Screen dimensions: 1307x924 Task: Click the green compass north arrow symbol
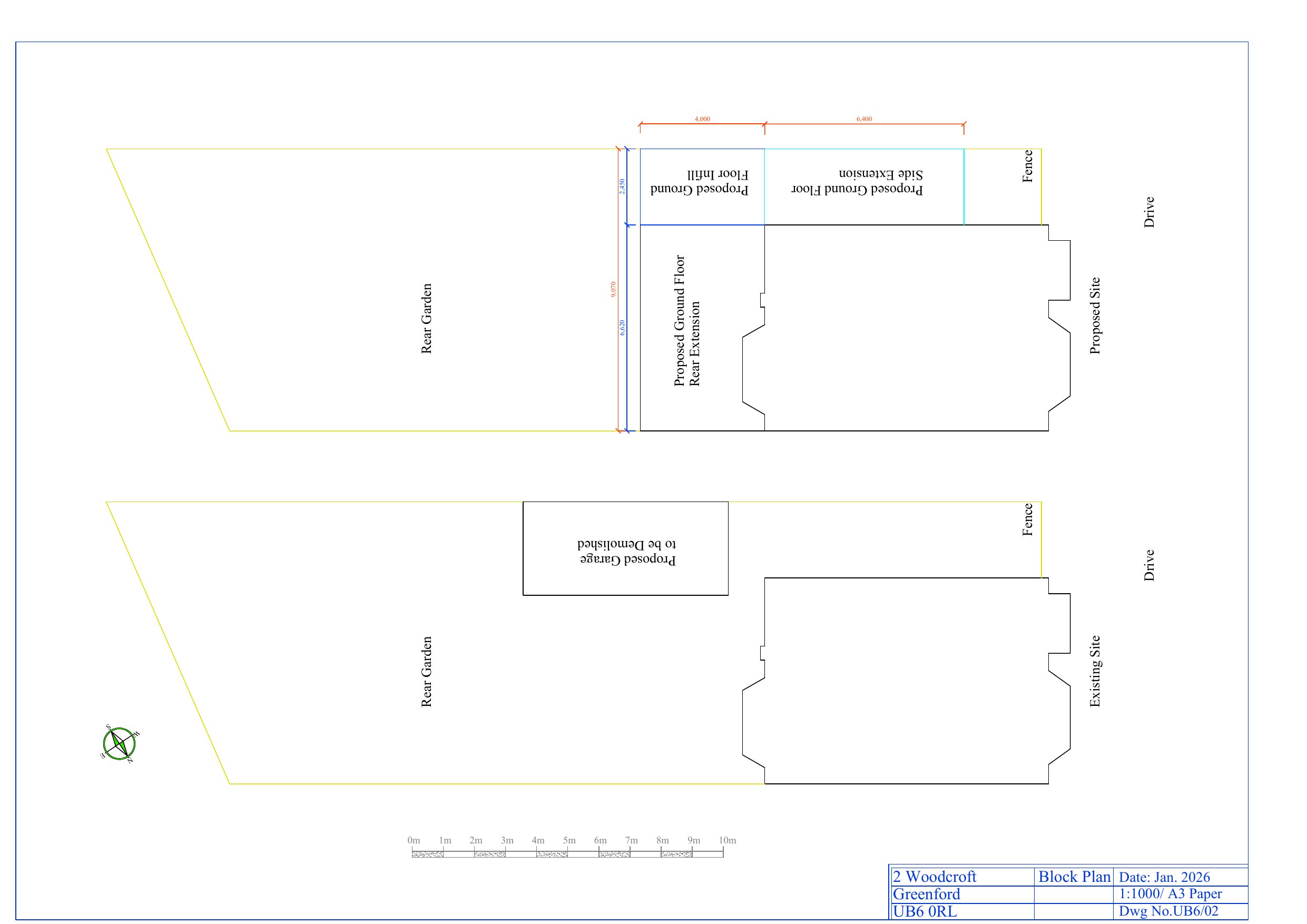tap(120, 743)
